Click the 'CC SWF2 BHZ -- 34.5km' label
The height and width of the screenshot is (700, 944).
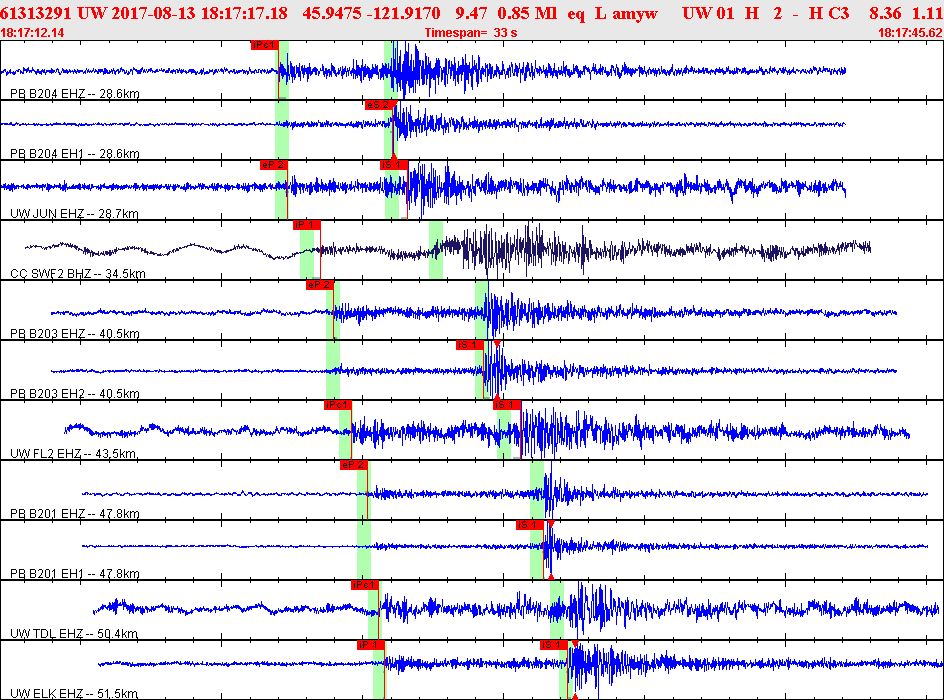coord(78,274)
